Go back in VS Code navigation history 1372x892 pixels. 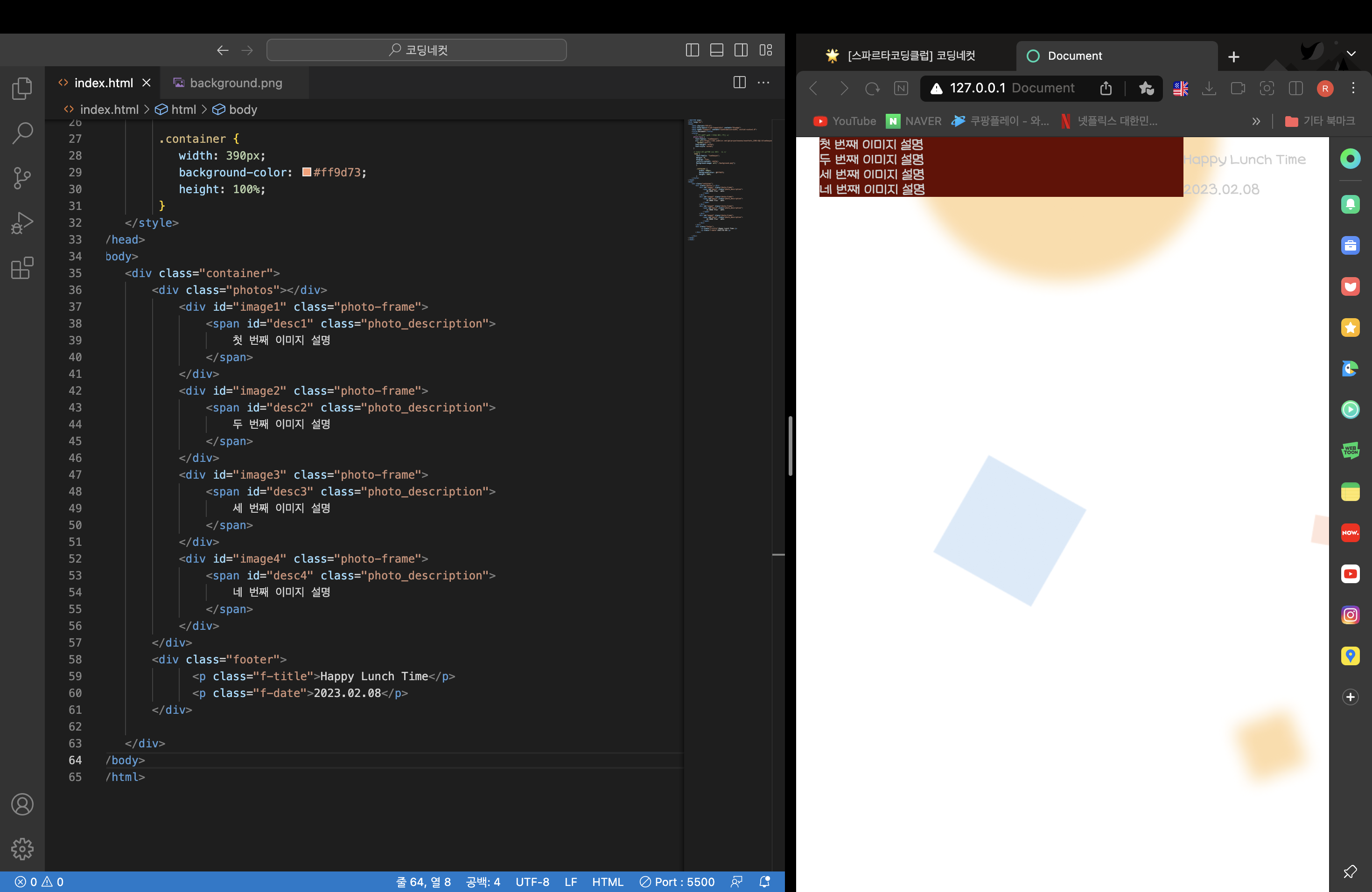click(x=223, y=50)
